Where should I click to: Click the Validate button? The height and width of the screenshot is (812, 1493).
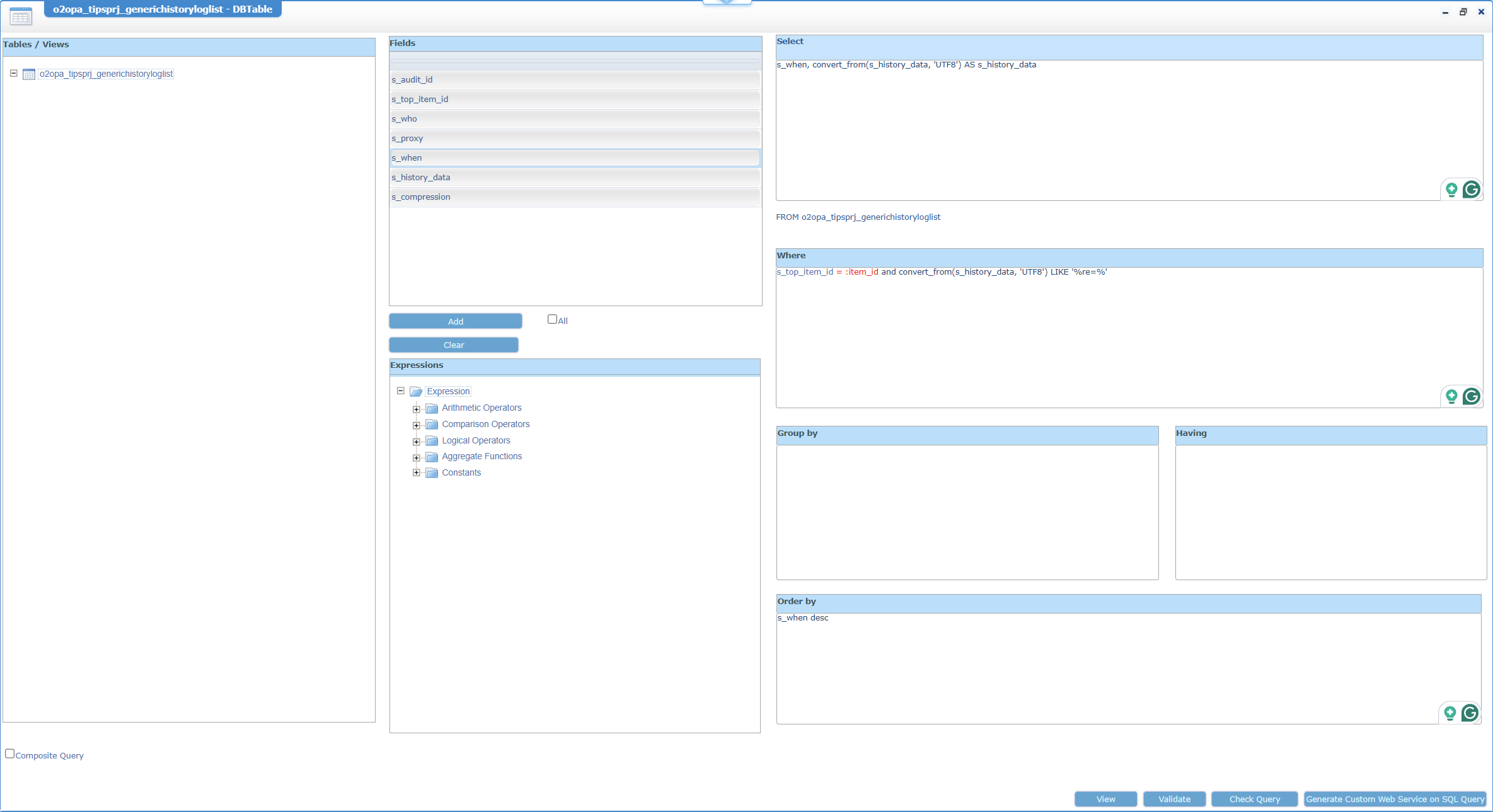tap(1174, 799)
